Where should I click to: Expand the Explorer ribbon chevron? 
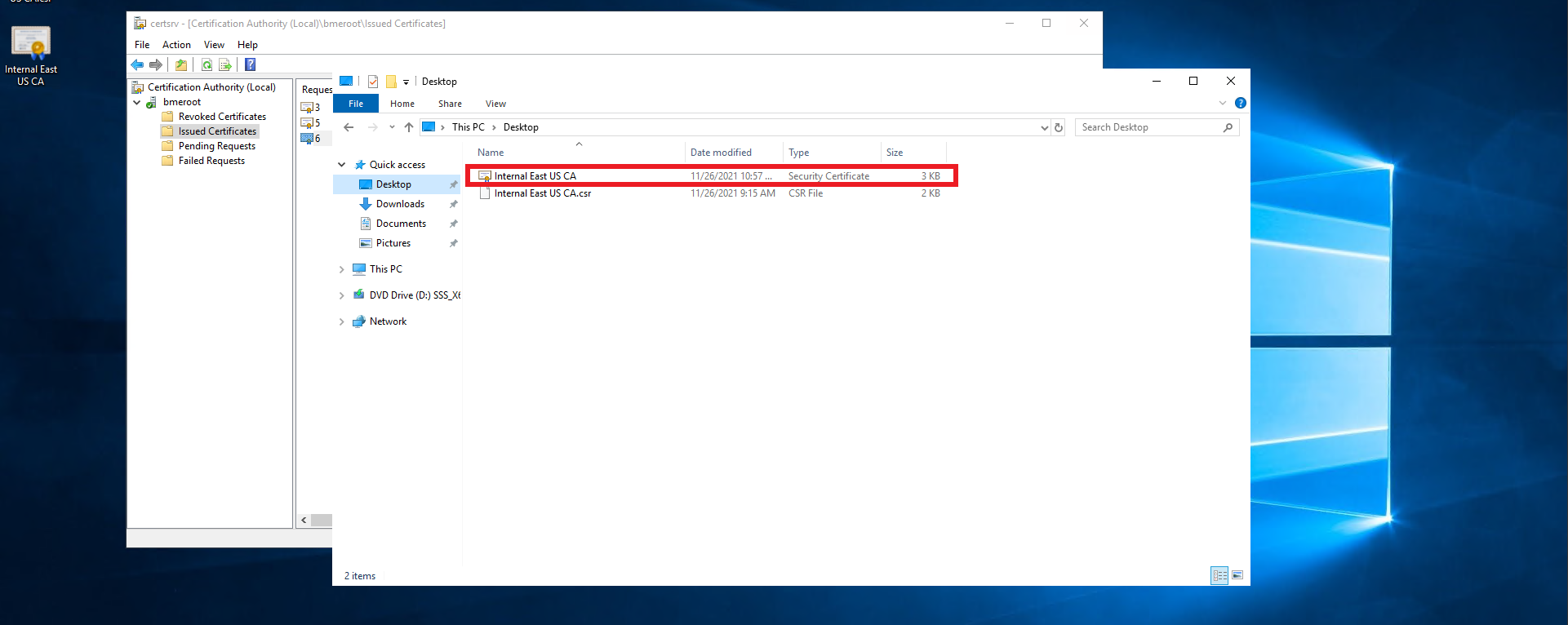coord(1223,103)
